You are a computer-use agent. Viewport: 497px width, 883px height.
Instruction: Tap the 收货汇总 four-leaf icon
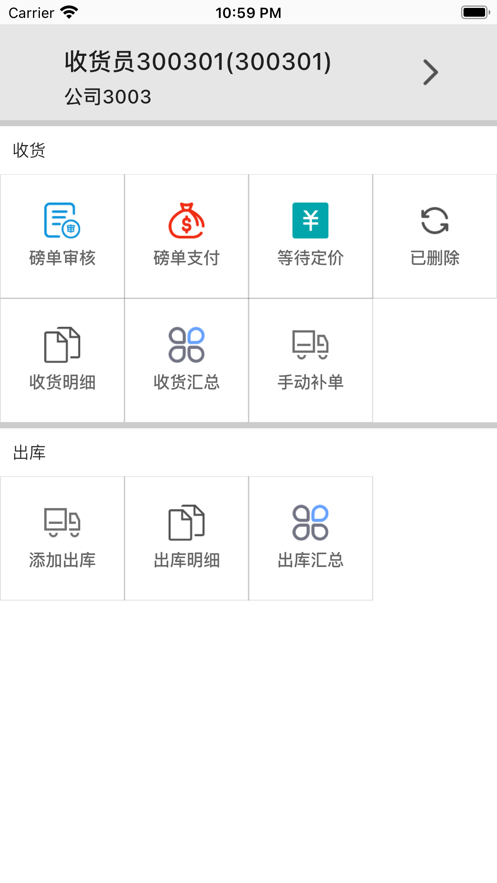tap(186, 344)
